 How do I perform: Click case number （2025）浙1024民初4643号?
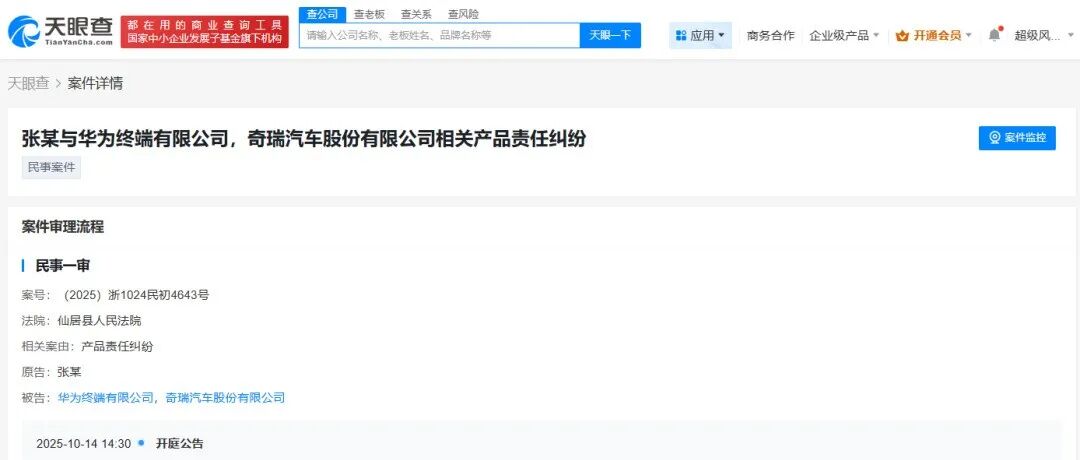(x=135, y=295)
